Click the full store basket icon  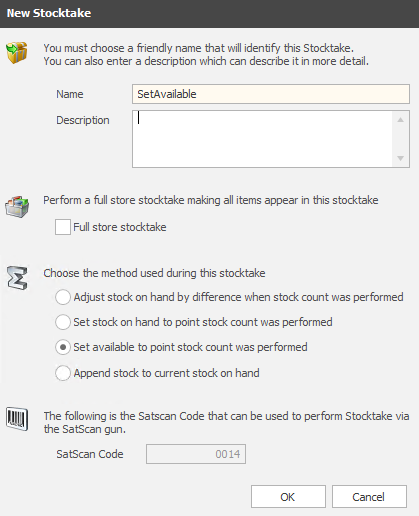(x=17, y=207)
